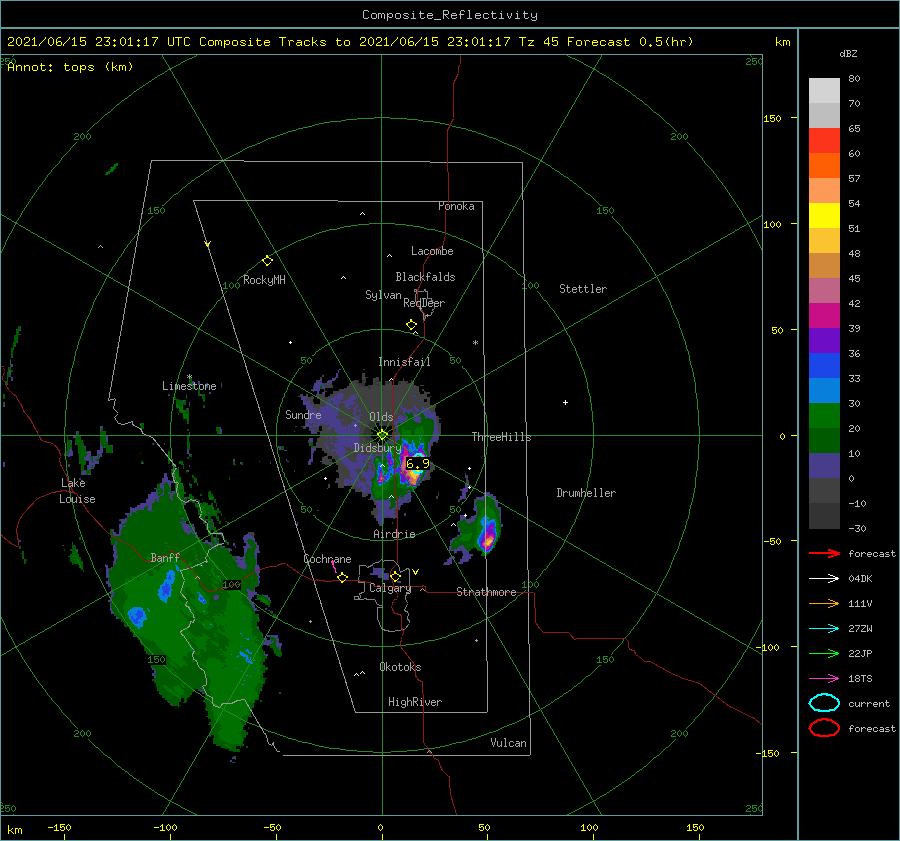Click the Lacombe city label
The height and width of the screenshot is (841, 900).
(x=432, y=251)
